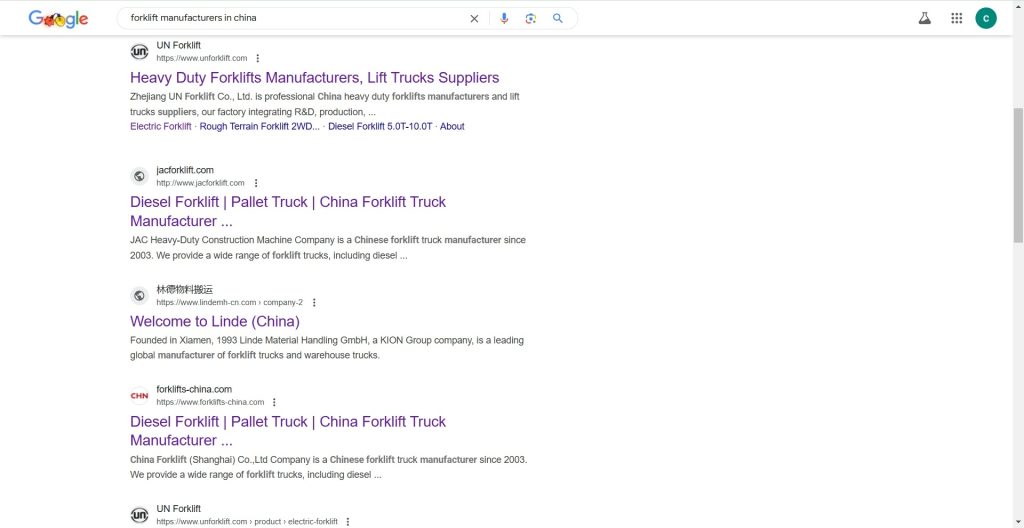Viewport: 1024px width, 528px height.
Task: Open more options for forklifts-china.com result
Action: (x=274, y=402)
